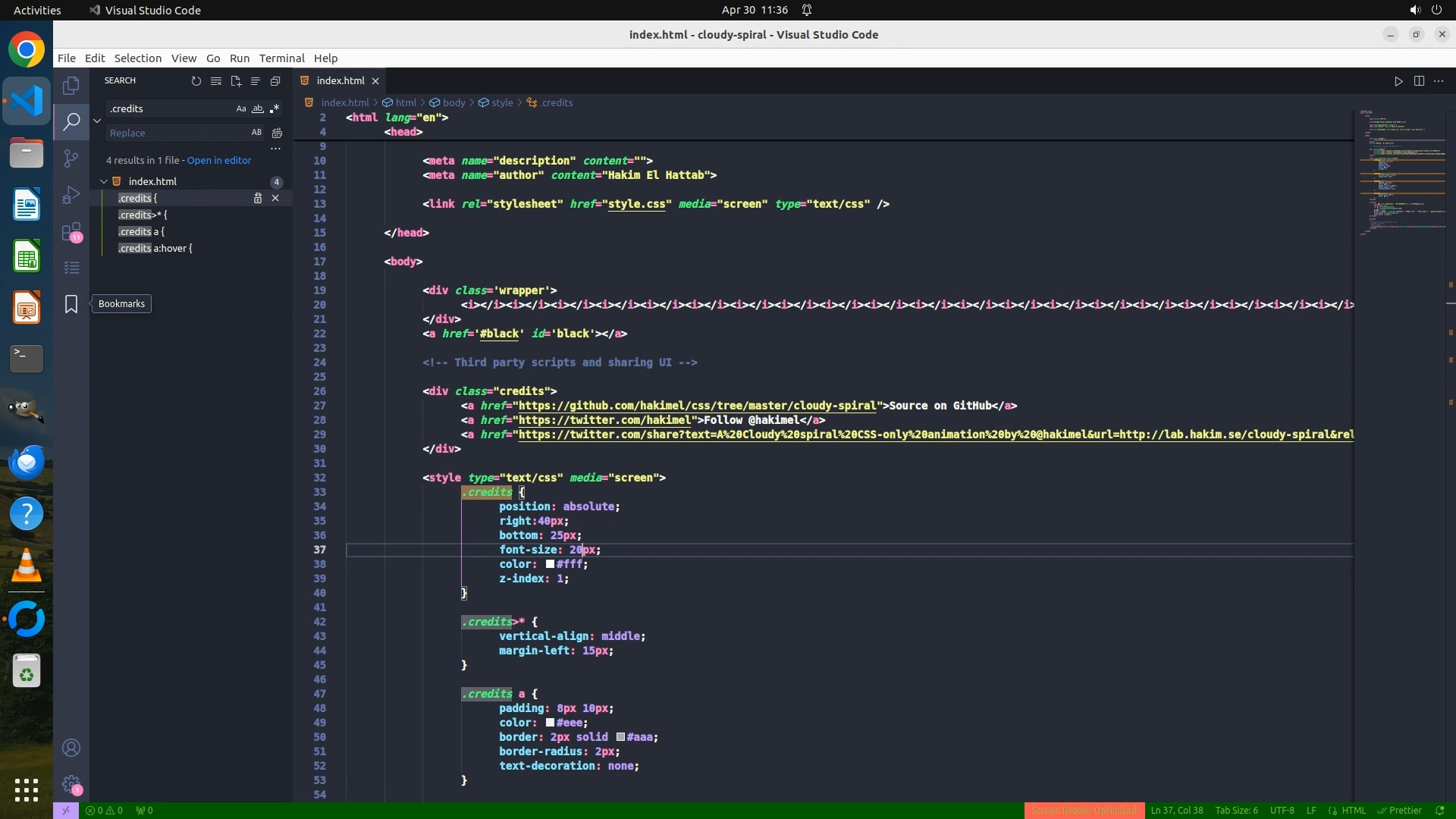
Task: Select the index.html editor tab
Action: pyautogui.click(x=340, y=81)
